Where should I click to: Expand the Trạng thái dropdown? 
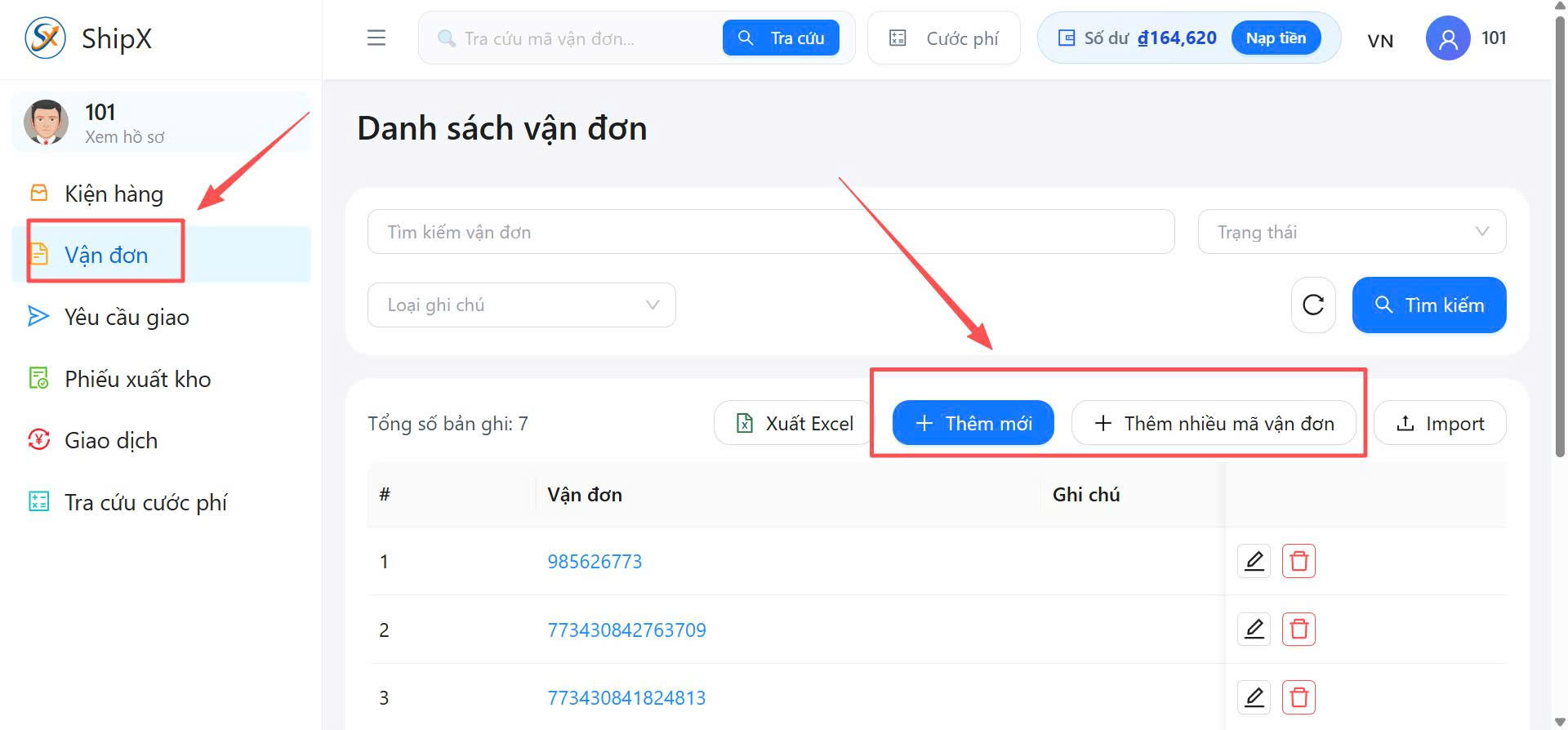tap(1352, 232)
